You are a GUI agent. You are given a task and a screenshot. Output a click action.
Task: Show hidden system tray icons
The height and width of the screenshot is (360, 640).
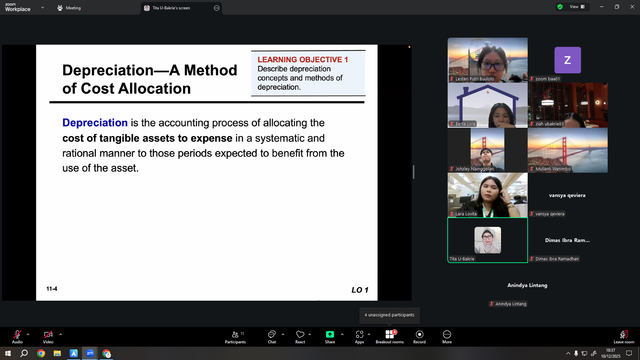pos(568,353)
